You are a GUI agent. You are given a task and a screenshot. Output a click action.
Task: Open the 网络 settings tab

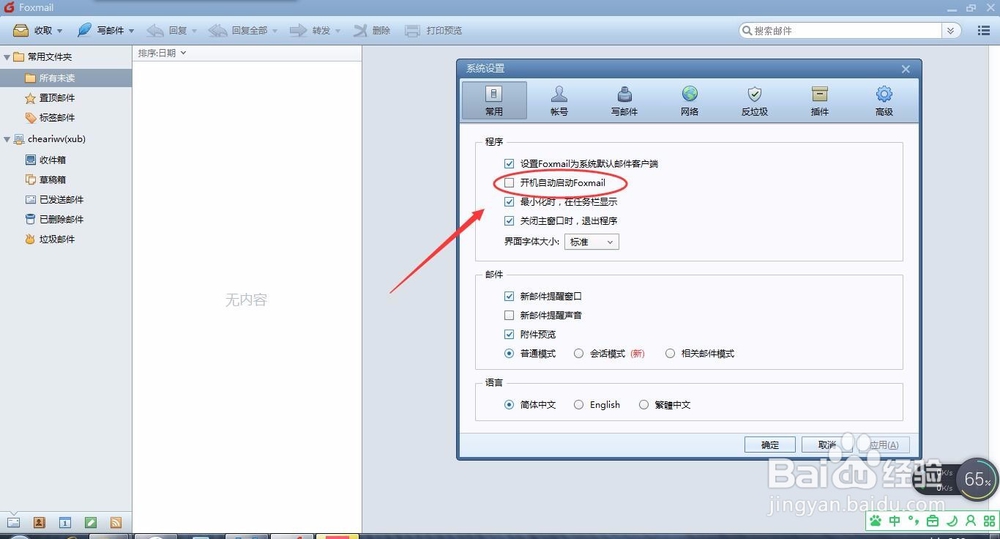coord(689,100)
